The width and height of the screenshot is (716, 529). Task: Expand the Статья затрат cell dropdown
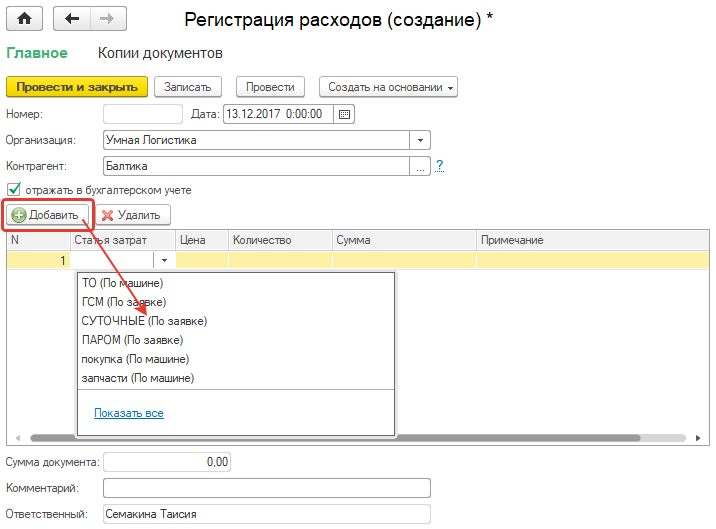(164, 260)
